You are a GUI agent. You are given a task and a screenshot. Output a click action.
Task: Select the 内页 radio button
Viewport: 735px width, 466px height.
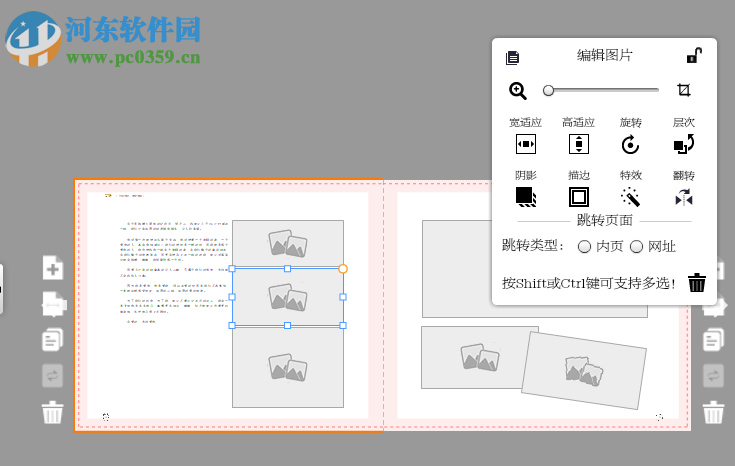[x=584, y=247]
